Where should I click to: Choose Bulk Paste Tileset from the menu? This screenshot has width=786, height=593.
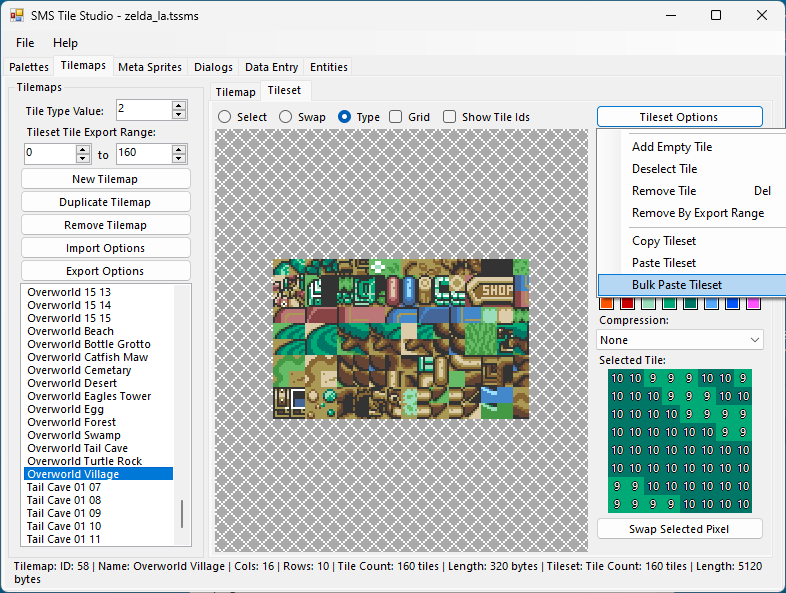692,285
